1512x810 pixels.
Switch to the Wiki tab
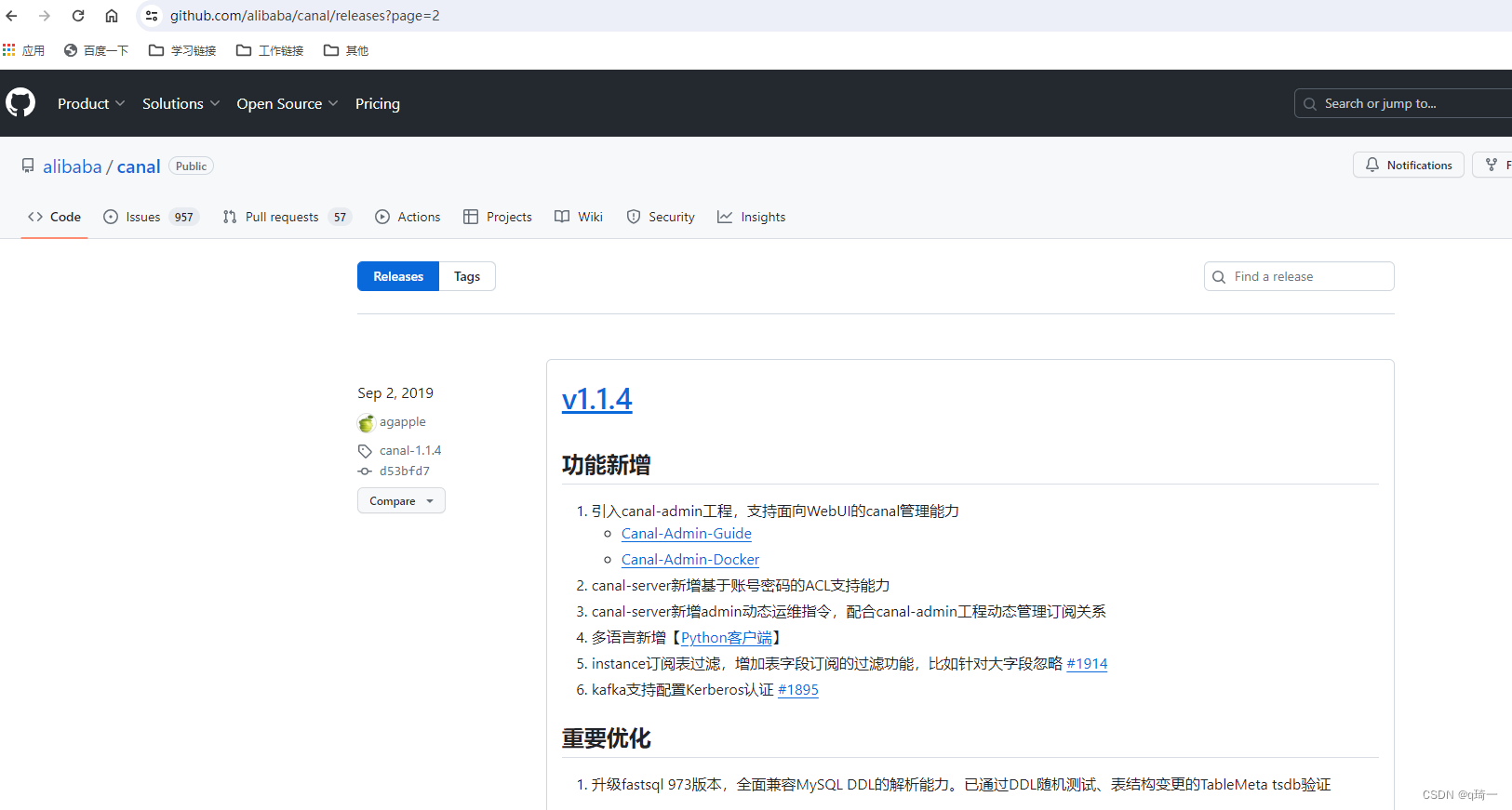coord(579,217)
